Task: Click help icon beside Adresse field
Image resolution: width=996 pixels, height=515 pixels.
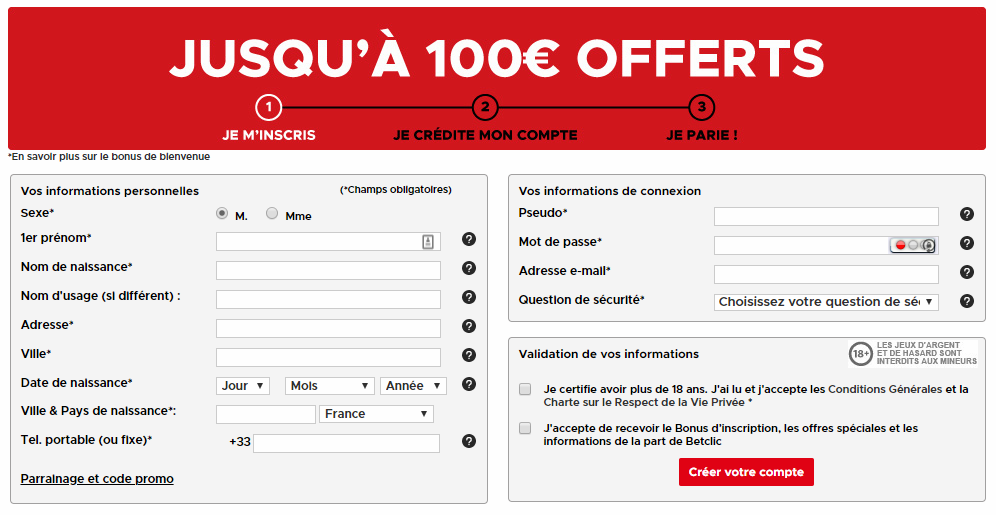Action: pyautogui.click(x=469, y=326)
